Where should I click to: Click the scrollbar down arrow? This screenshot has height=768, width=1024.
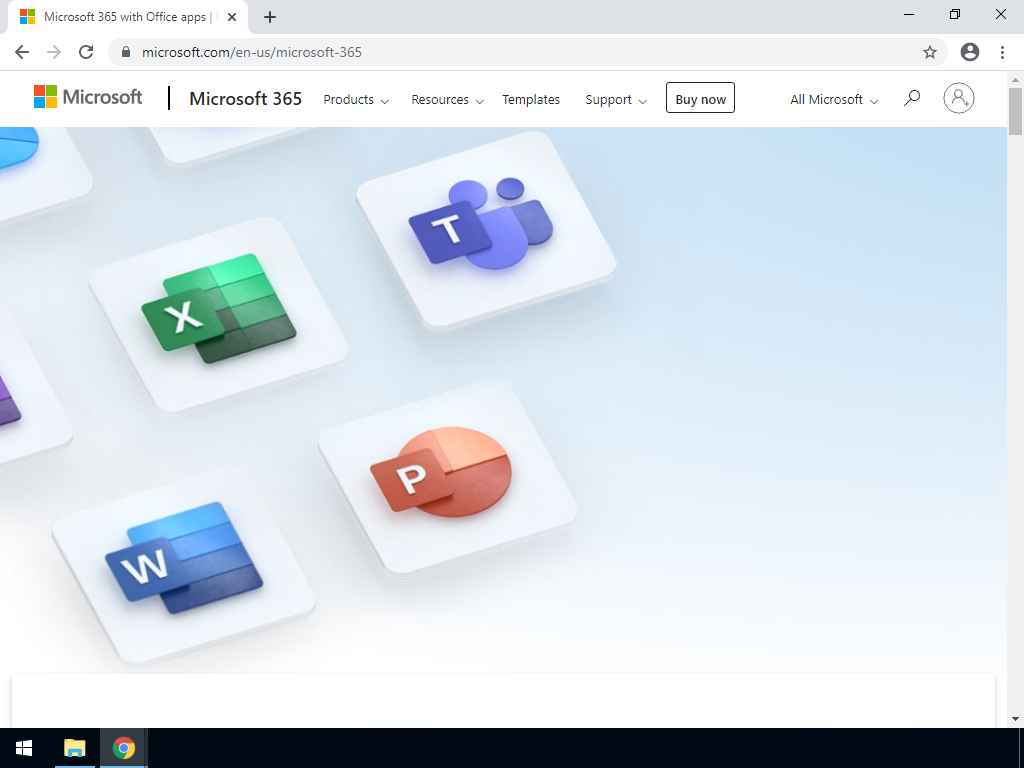tap(1015, 719)
